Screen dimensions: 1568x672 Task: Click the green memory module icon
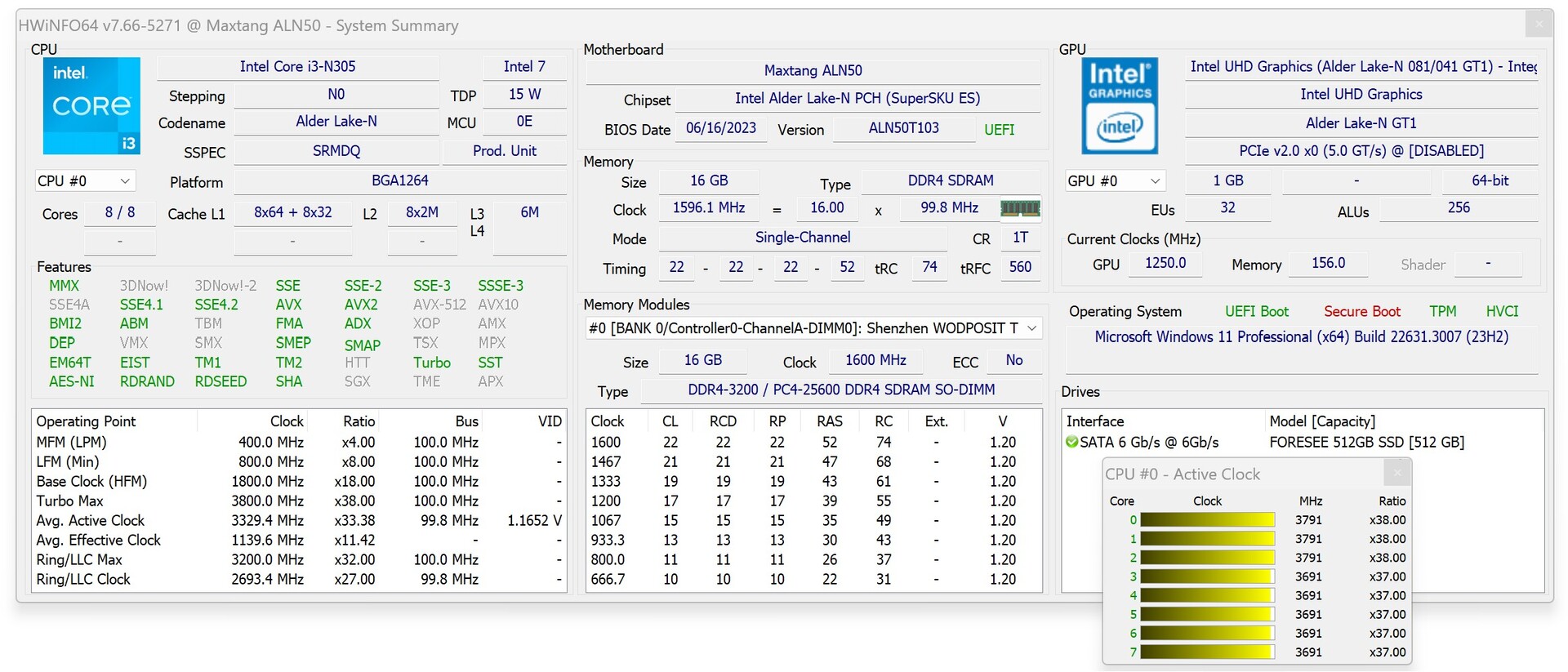point(1020,208)
